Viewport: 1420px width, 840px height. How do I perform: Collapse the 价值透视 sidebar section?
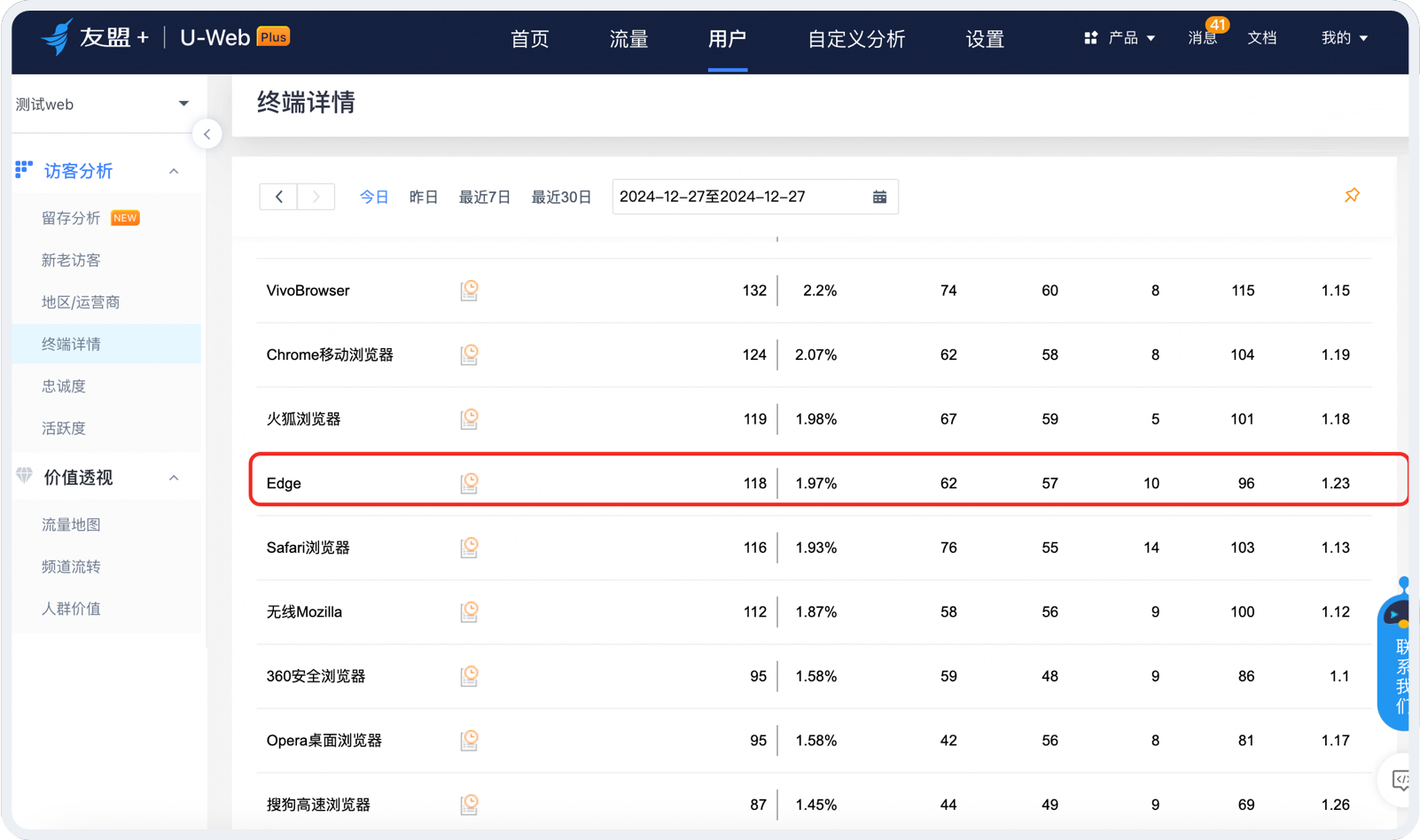point(174,478)
